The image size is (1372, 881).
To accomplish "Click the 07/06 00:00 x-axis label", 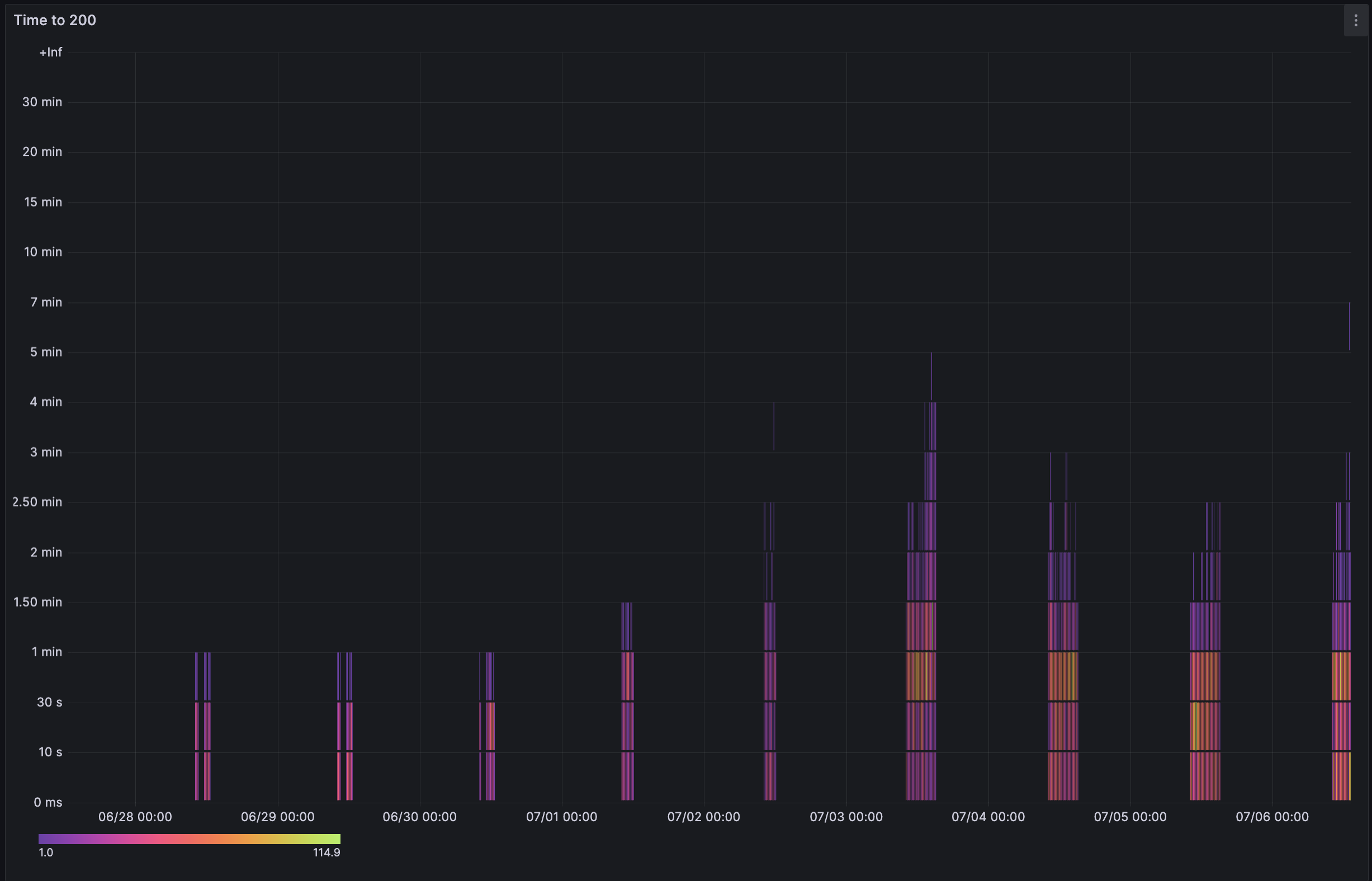I will pos(1271,817).
